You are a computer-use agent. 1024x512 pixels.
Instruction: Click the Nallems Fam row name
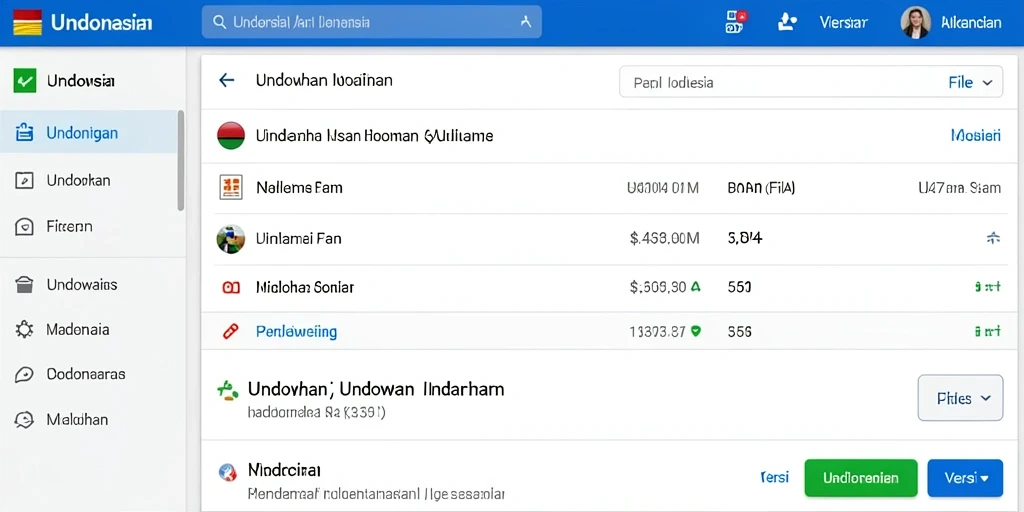point(299,188)
